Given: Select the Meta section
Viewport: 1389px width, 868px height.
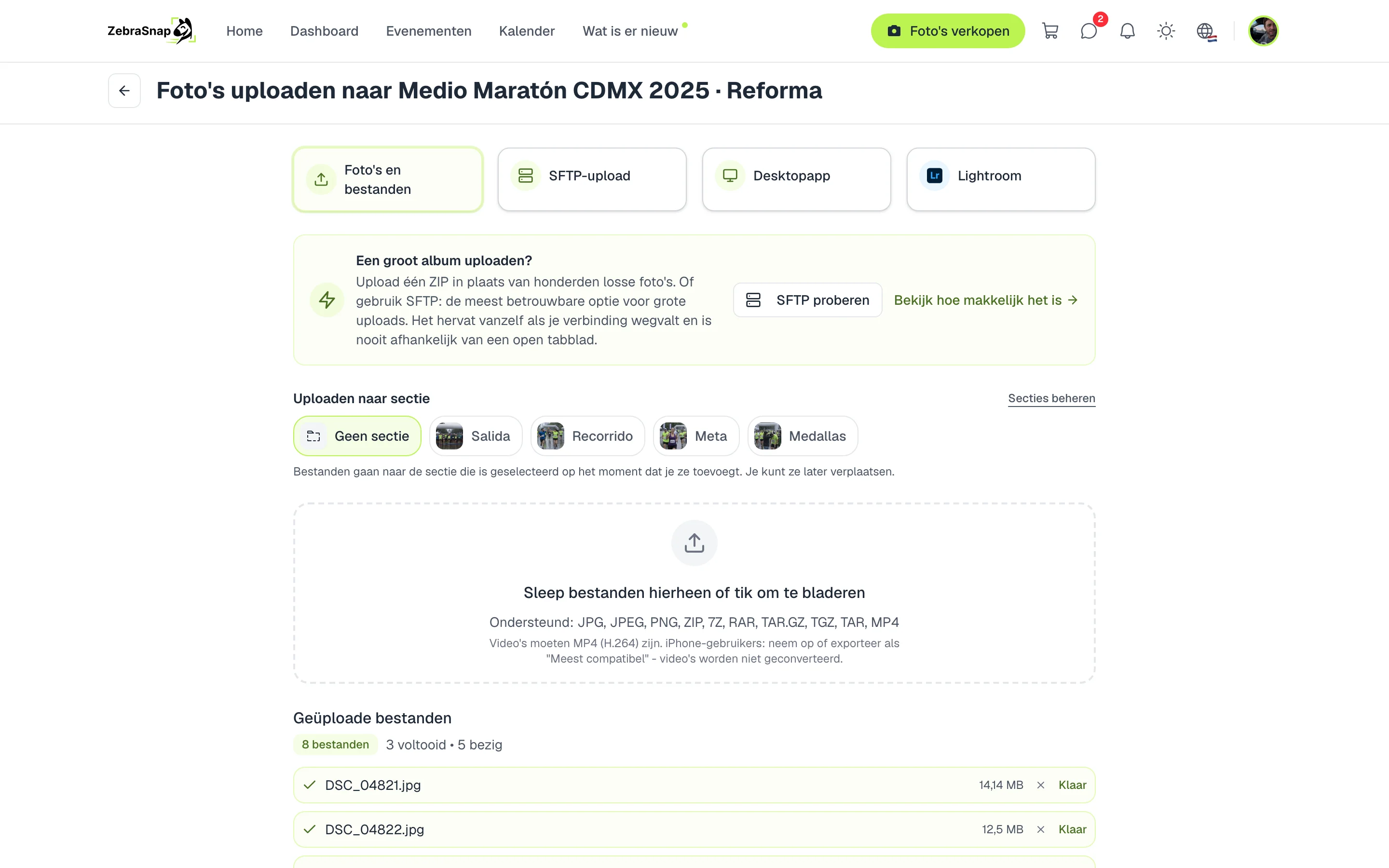Looking at the screenshot, I should (696, 436).
